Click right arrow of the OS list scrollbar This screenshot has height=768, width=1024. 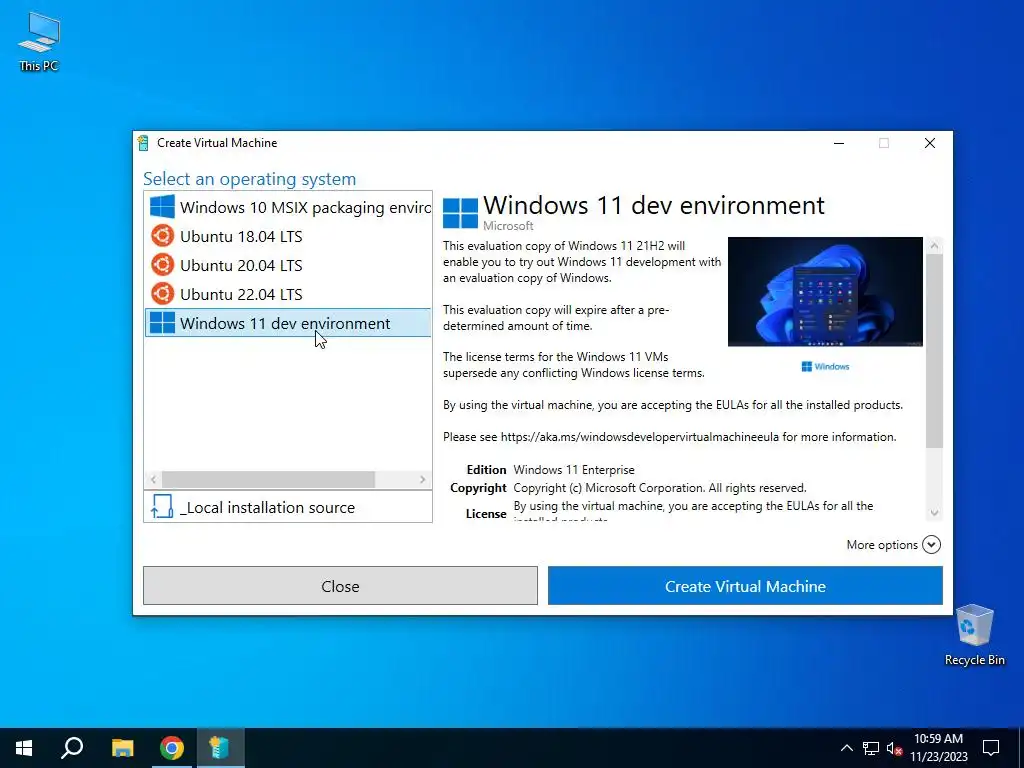coord(423,479)
